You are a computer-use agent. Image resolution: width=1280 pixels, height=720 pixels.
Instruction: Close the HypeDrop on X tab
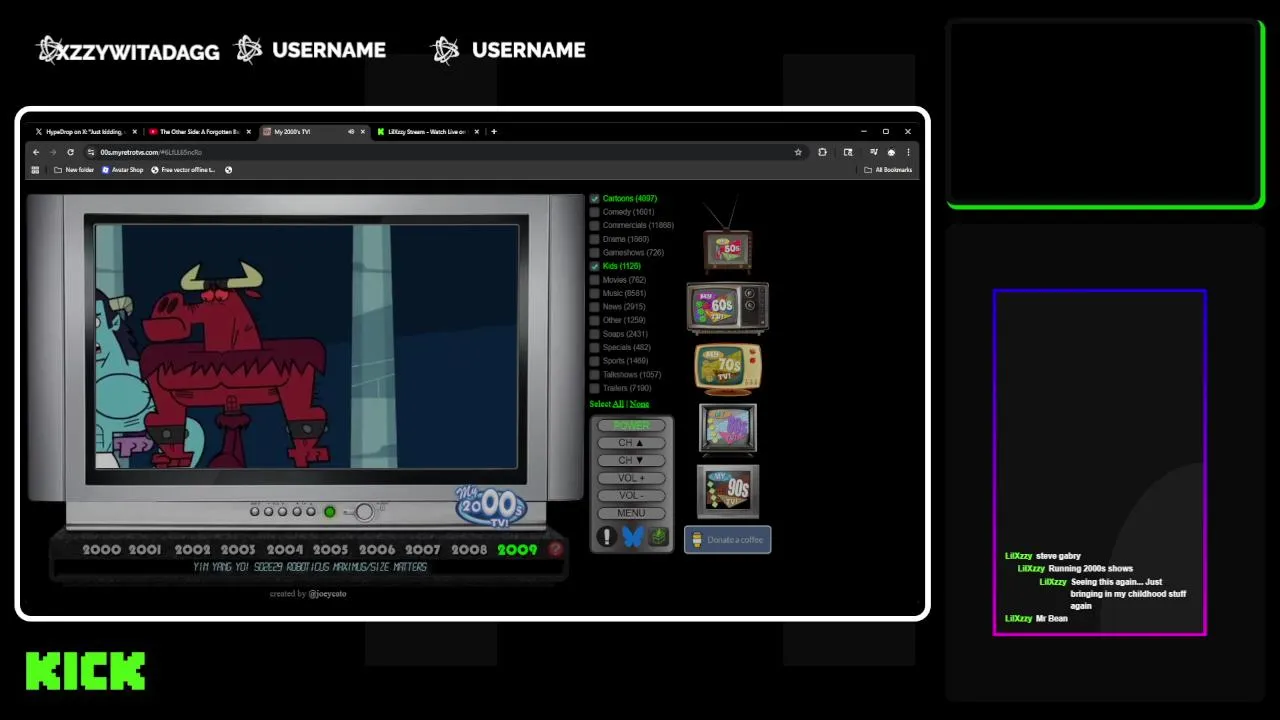134,131
